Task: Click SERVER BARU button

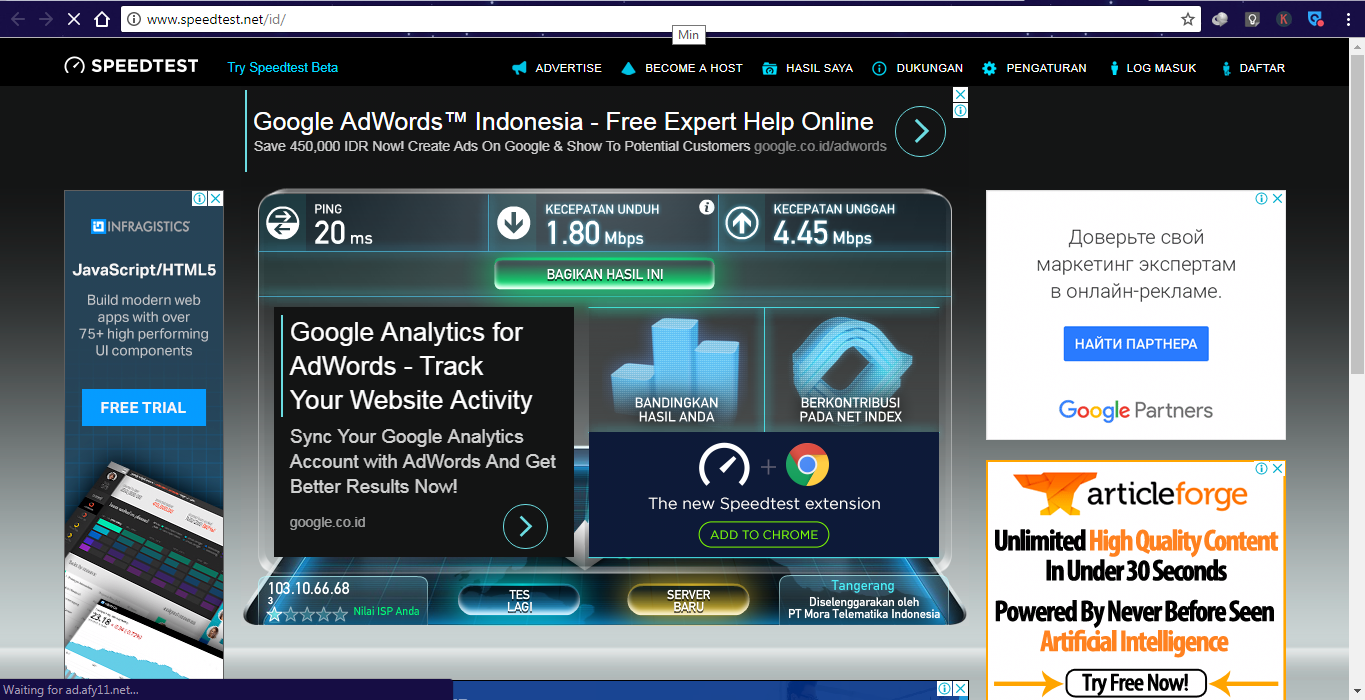Action: coord(688,600)
